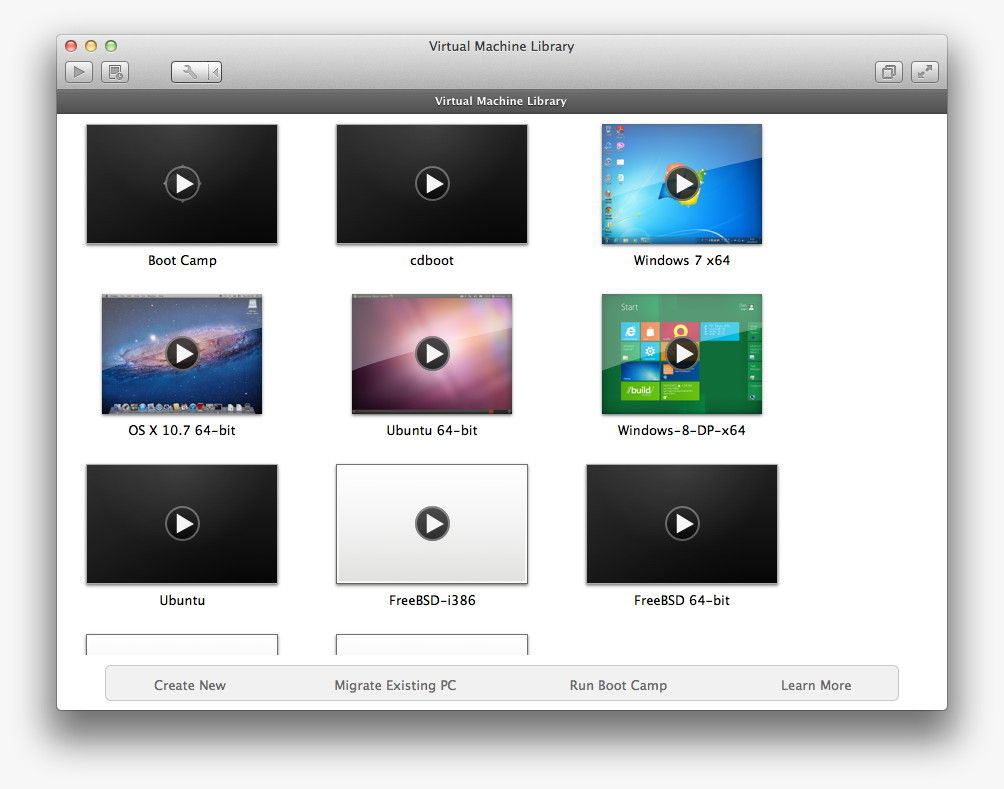This screenshot has width=1004, height=789.
Task: Click the collapse arrow beside the wrench
Action: pyautogui.click(x=215, y=72)
